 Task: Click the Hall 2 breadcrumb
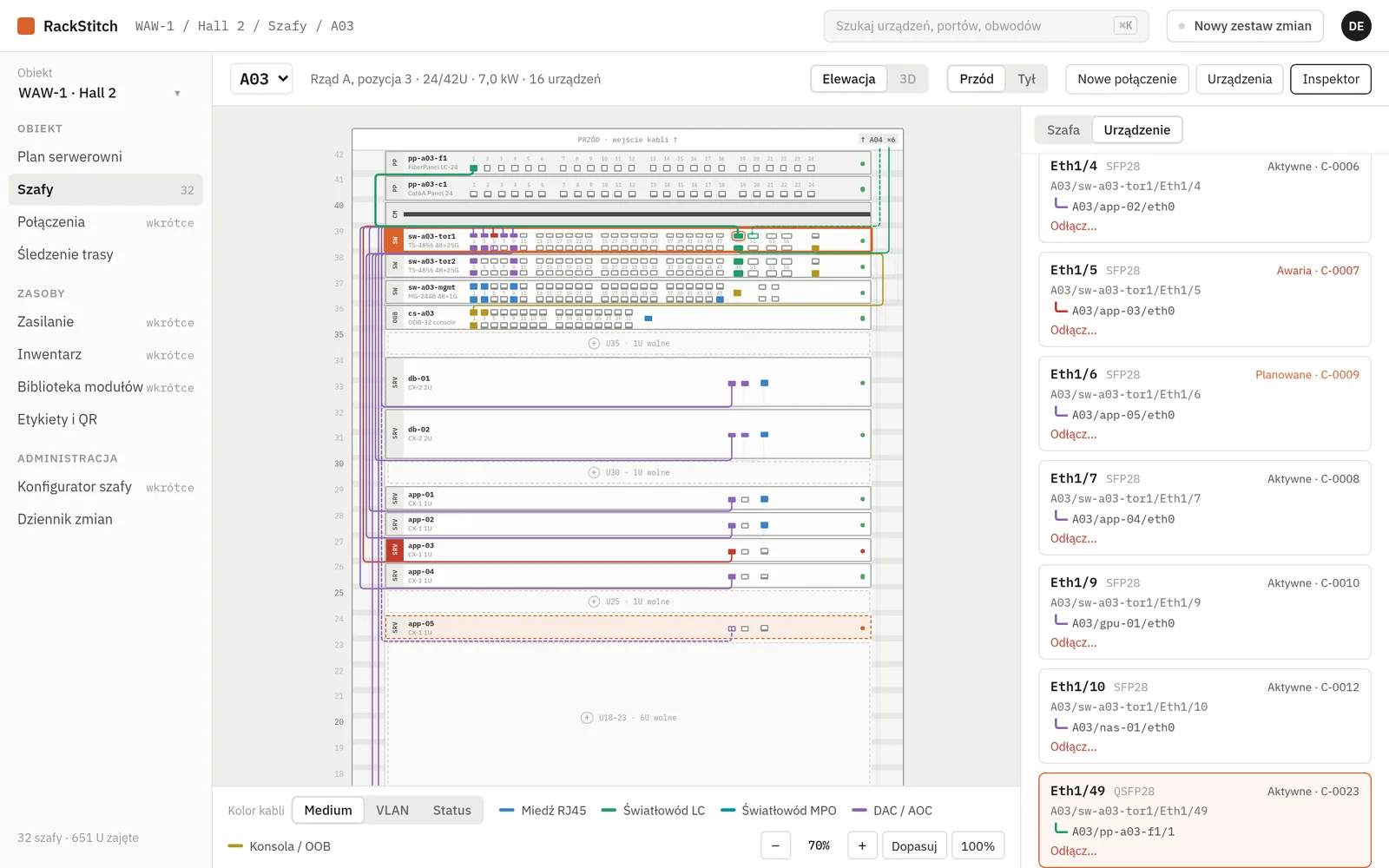pyautogui.click(x=221, y=26)
